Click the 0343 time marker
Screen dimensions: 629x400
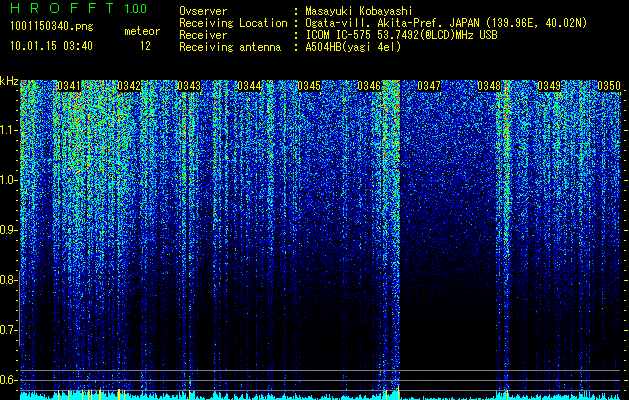pyautogui.click(x=189, y=86)
